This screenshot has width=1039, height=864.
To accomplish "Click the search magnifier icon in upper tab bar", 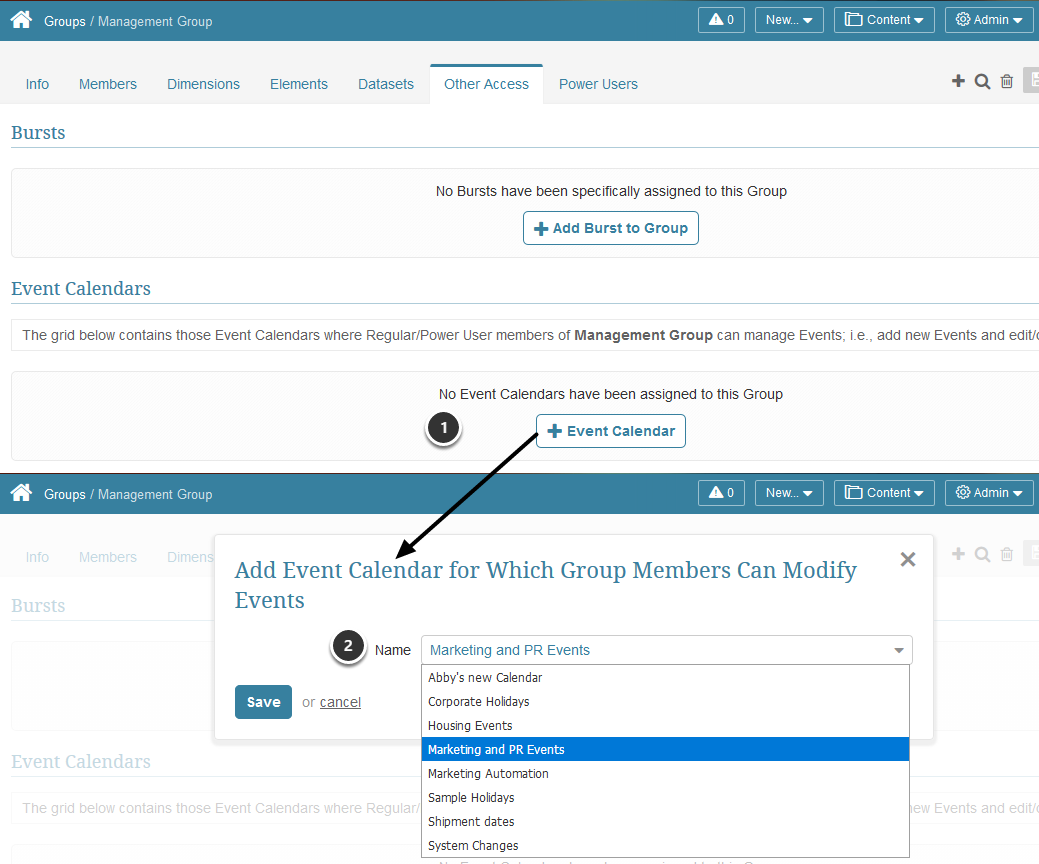I will click(983, 81).
